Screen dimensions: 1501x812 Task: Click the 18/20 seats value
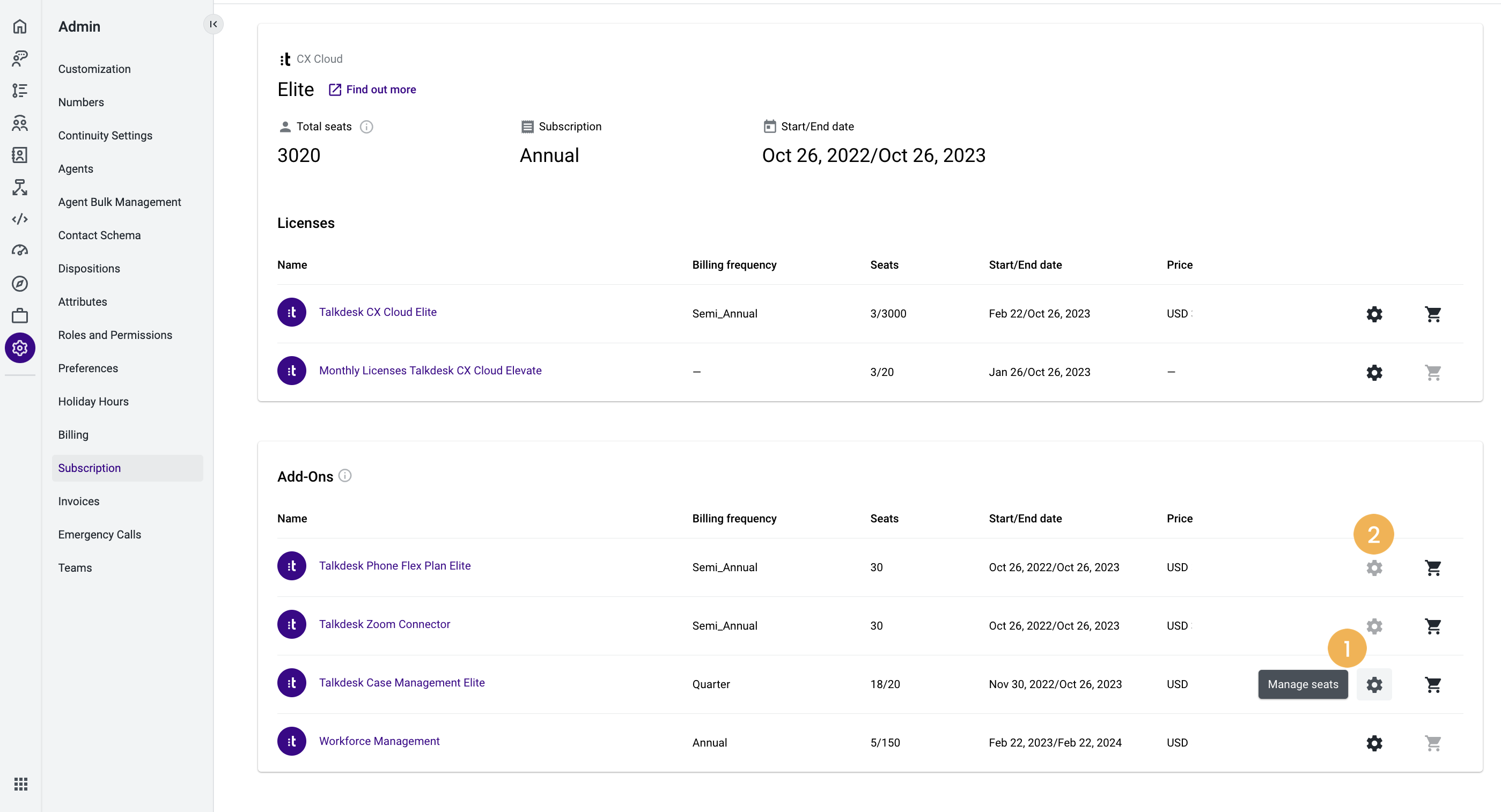(885, 684)
